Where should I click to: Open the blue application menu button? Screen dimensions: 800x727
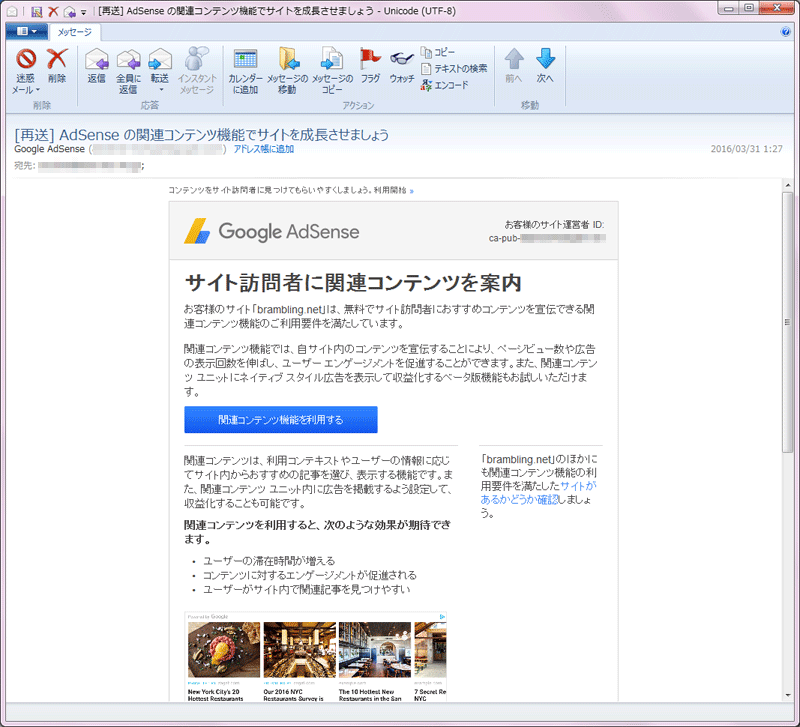tap(27, 31)
